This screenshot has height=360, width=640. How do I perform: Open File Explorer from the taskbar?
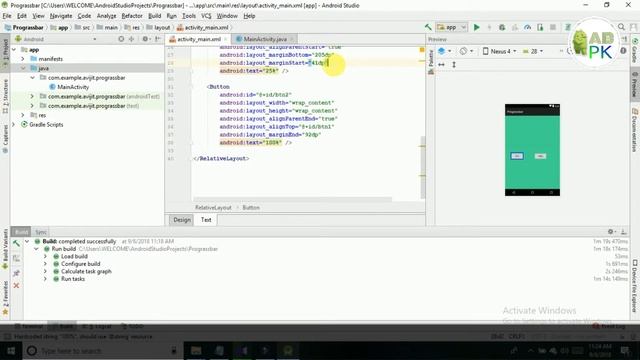pyautogui.click(x=196, y=350)
